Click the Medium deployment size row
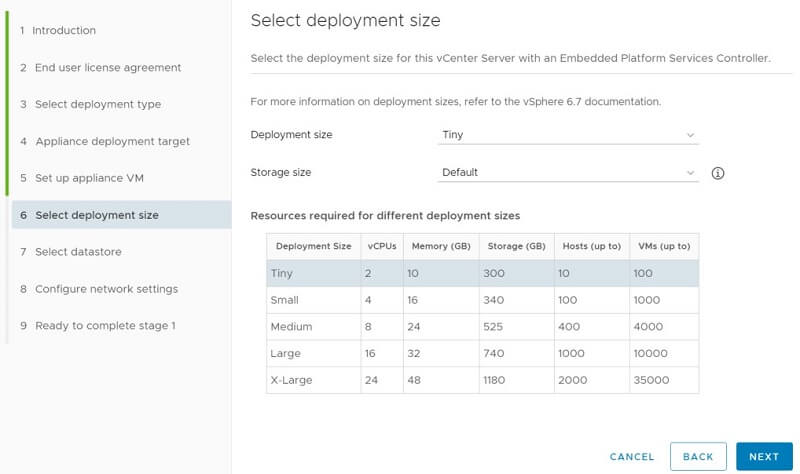800x474 pixels. pos(482,327)
